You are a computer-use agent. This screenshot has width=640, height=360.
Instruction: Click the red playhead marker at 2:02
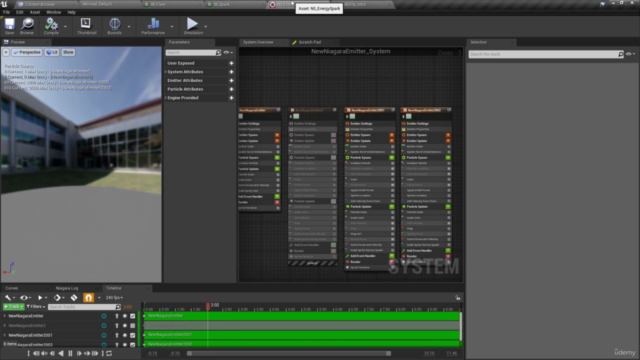(x=208, y=306)
